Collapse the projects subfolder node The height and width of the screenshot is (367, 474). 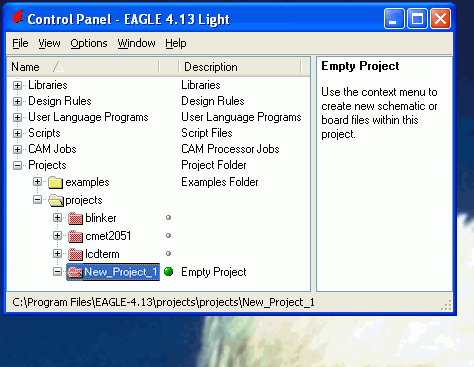(37, 200)
